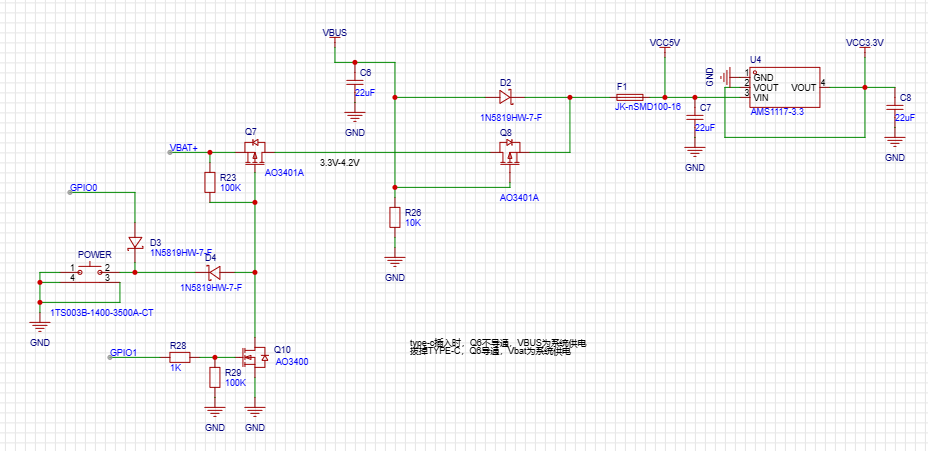The image size is (928, 451).
Task: Click the 1K value of R28
Action: tap(178, 368)
